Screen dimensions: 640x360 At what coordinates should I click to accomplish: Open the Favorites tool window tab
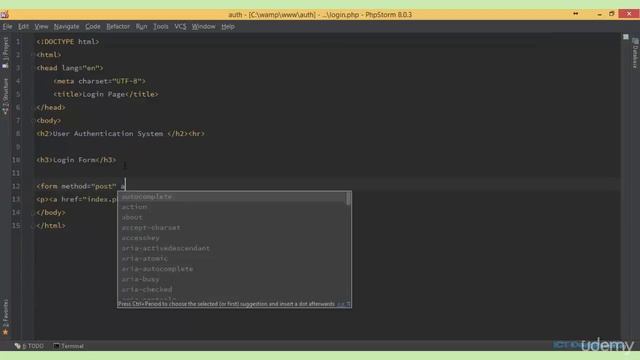click(x=5, y=317)
